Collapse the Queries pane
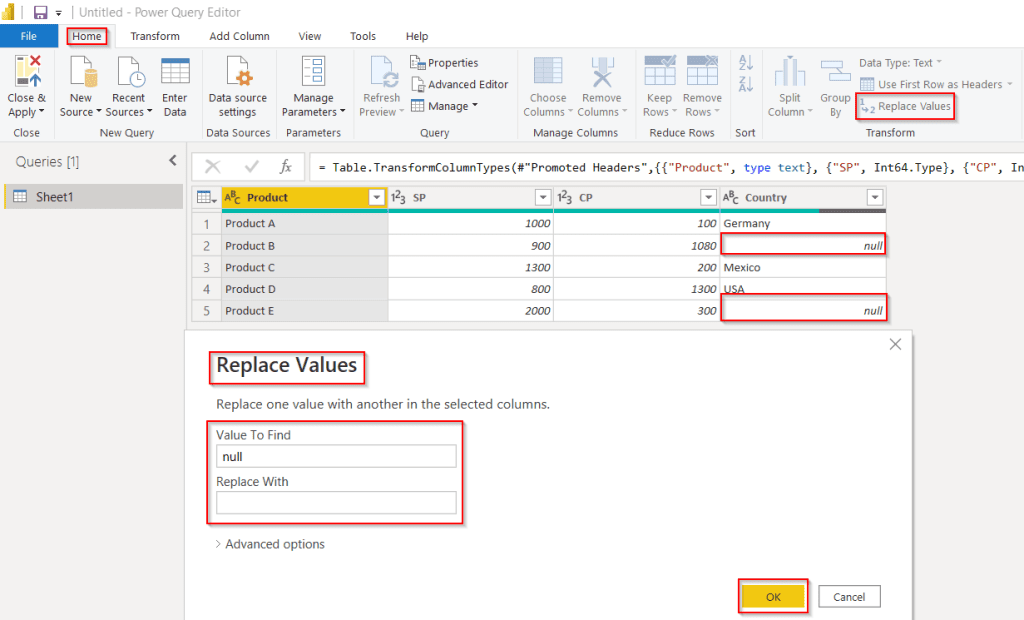Image resolution: width=1024 pixels, height=620 pixels. coord(172,160)
